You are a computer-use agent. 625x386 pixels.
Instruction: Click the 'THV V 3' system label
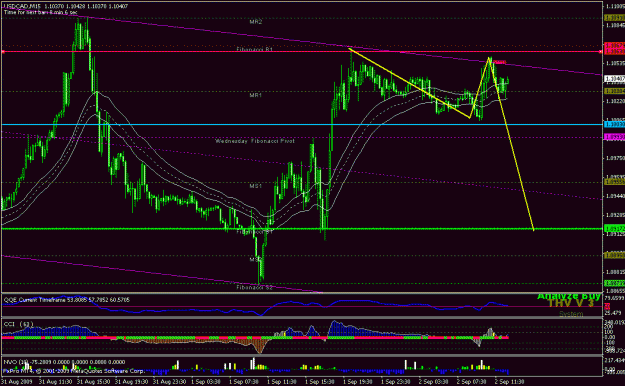pos(571,303)
